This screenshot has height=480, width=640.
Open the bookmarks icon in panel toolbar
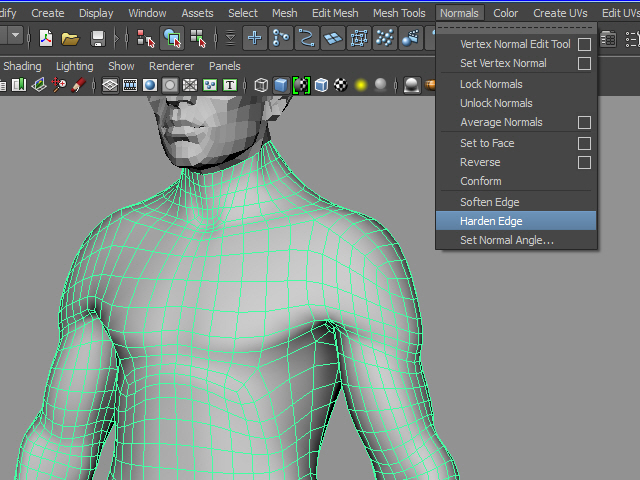(19, 85)
